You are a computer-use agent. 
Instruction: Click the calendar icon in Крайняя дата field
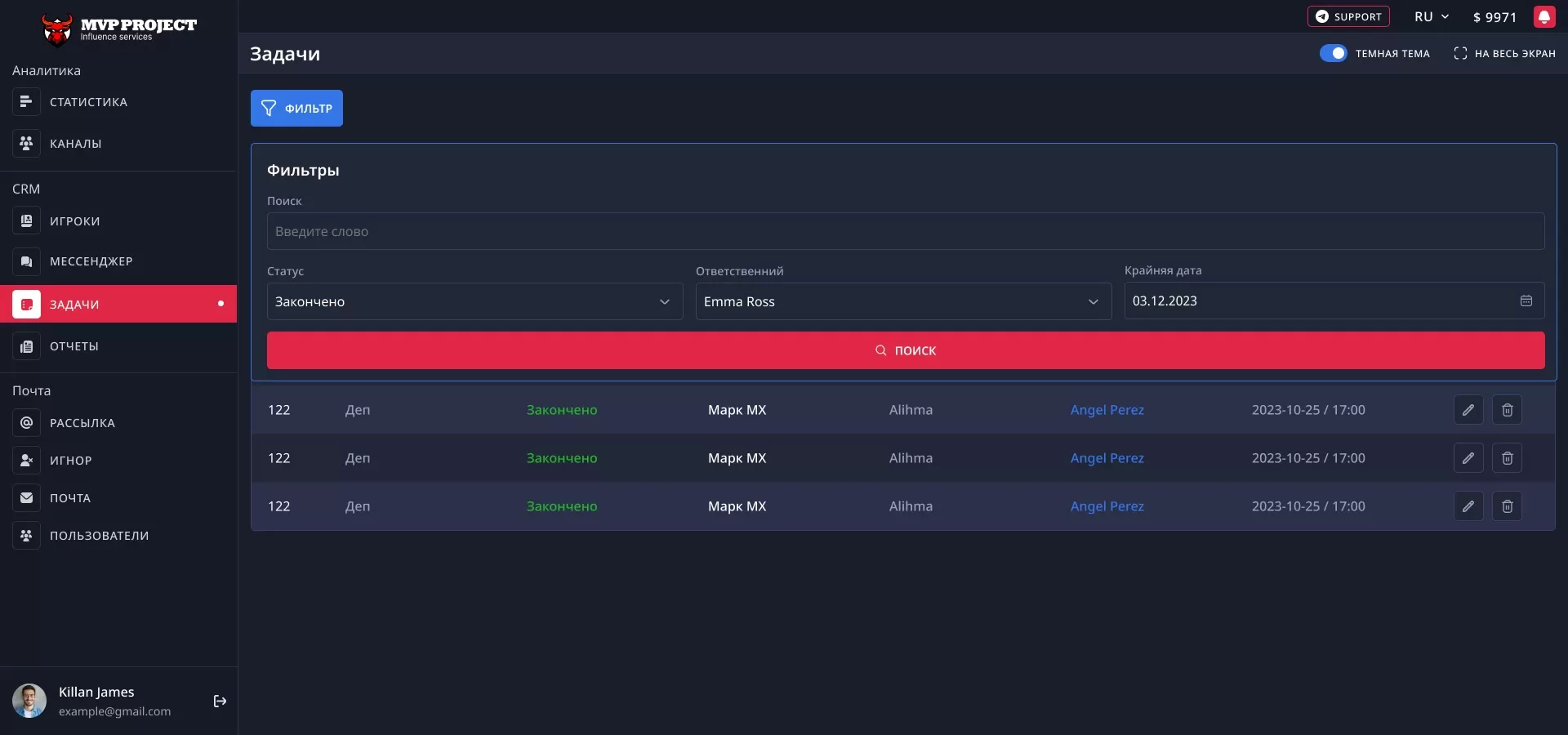click(1526, 301)
